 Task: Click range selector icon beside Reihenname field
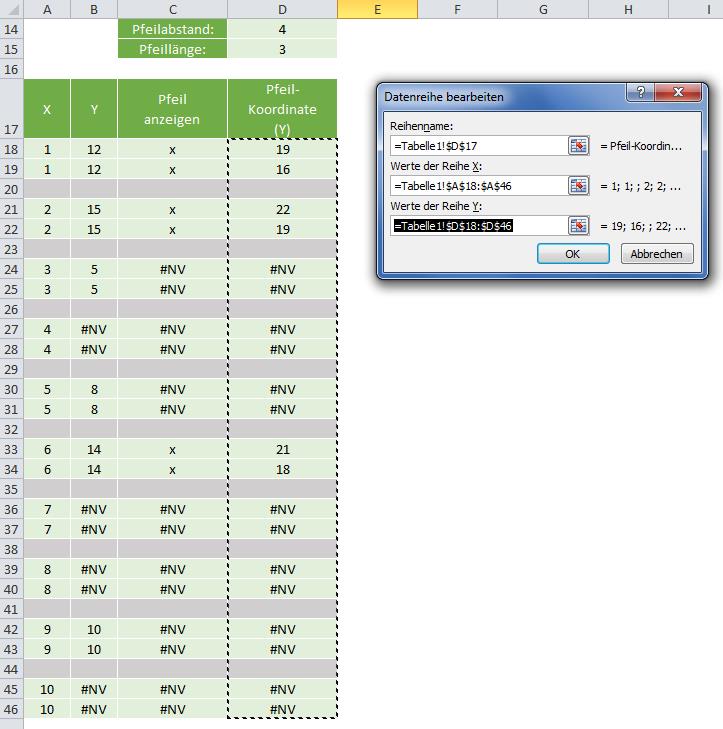(x=578, y=146)
